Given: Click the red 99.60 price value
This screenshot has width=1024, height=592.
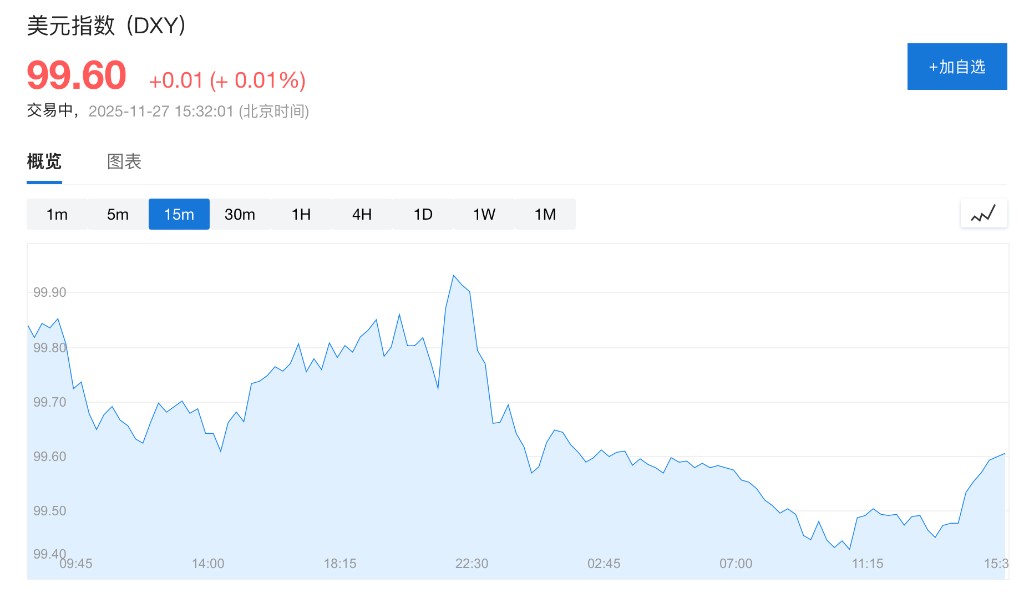Looking at the screenshot, I should click(x=77, y=77).
